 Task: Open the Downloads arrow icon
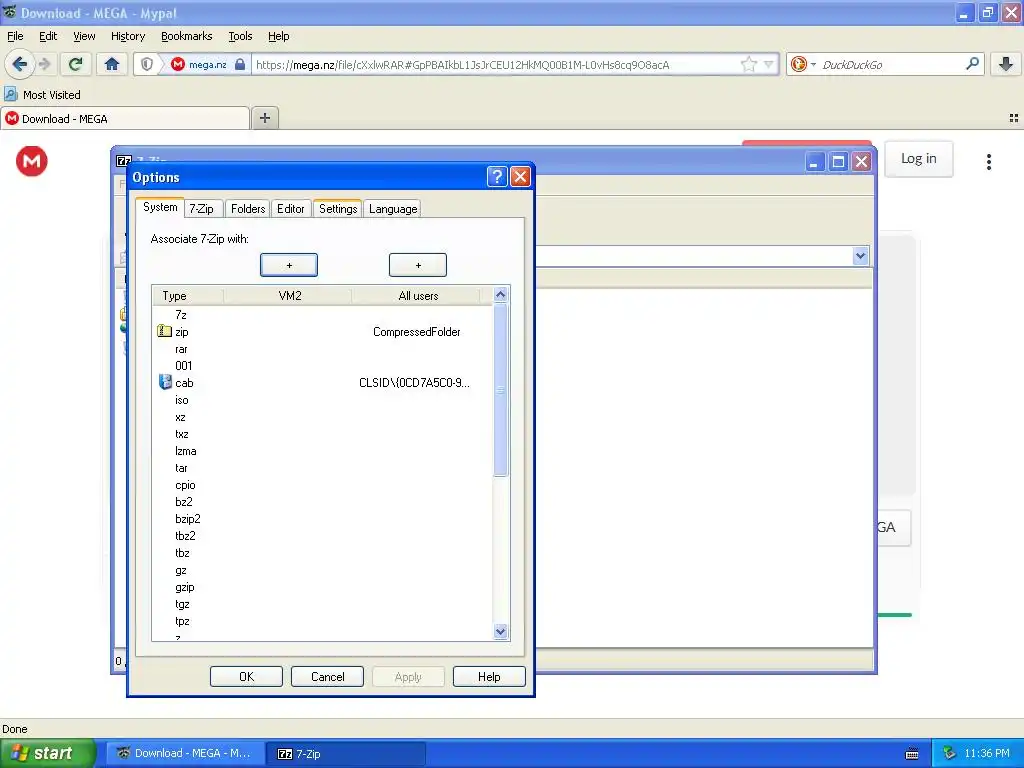(x=1006, y=64)
